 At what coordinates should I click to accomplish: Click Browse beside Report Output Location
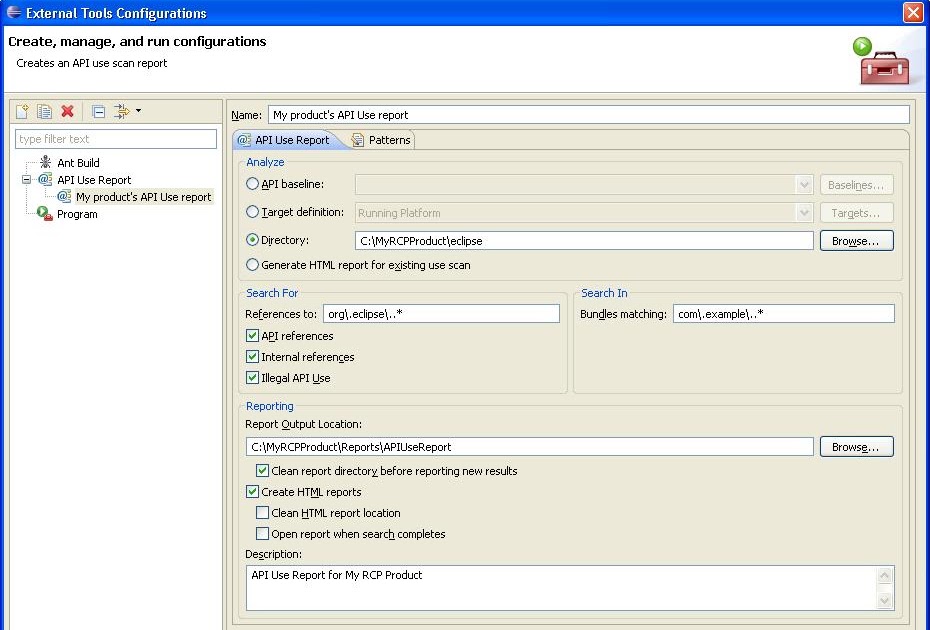pyautogui.click(x=856, y=447)
